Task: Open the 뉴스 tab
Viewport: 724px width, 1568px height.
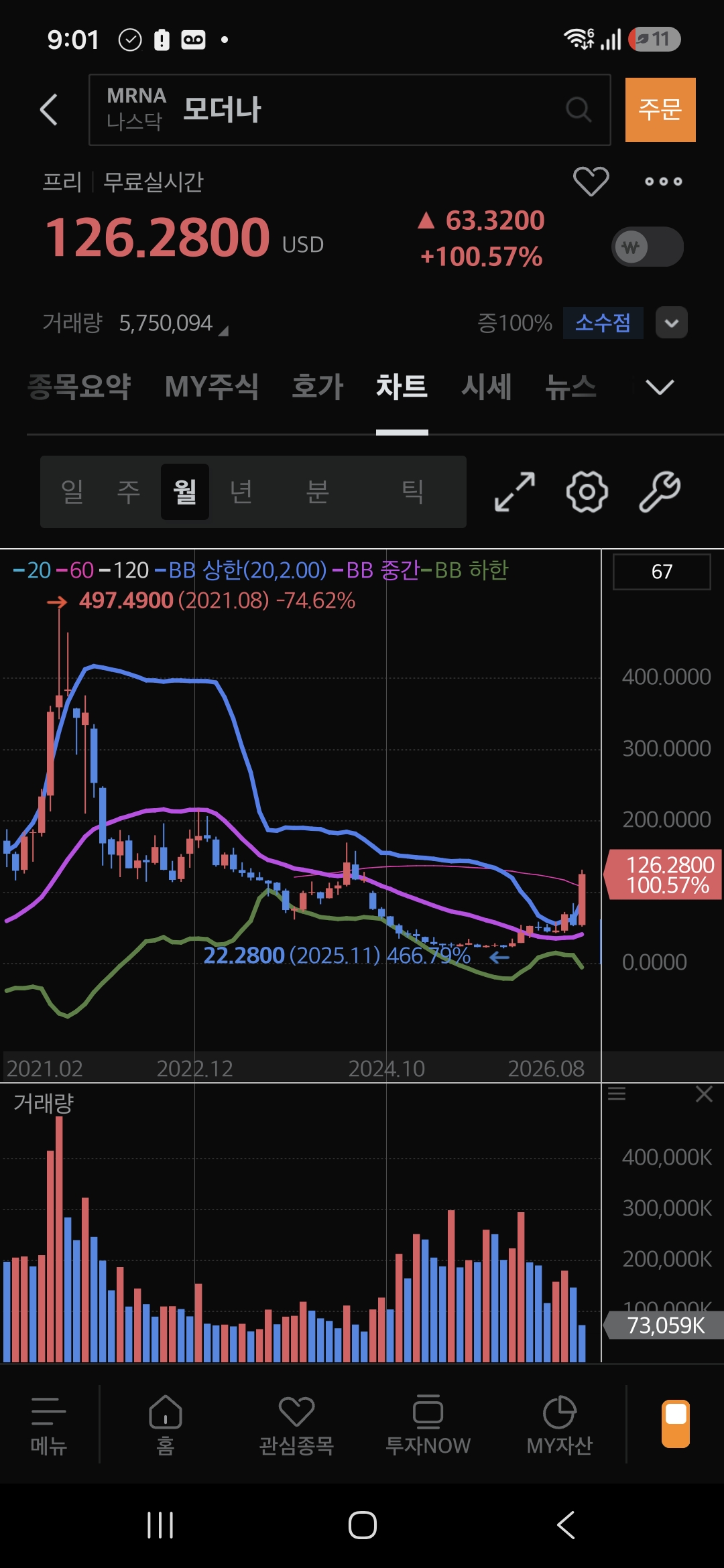Action: pos(570,387)
